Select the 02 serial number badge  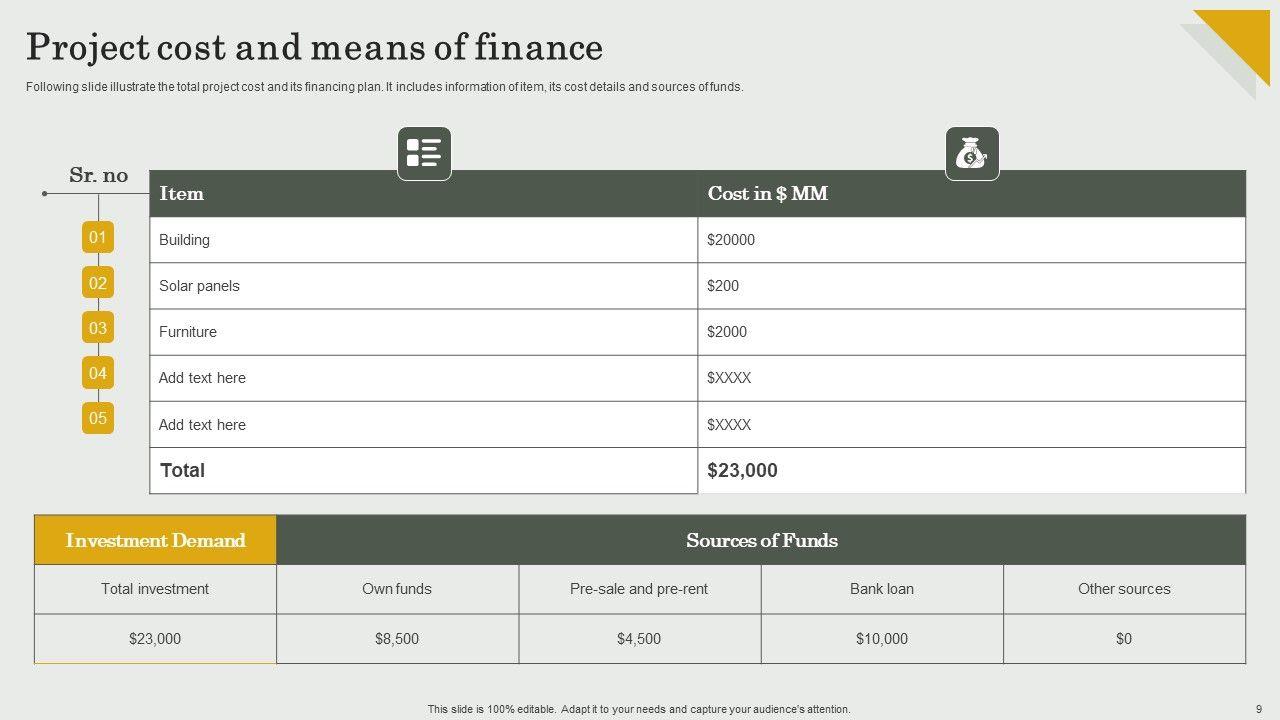98,283
